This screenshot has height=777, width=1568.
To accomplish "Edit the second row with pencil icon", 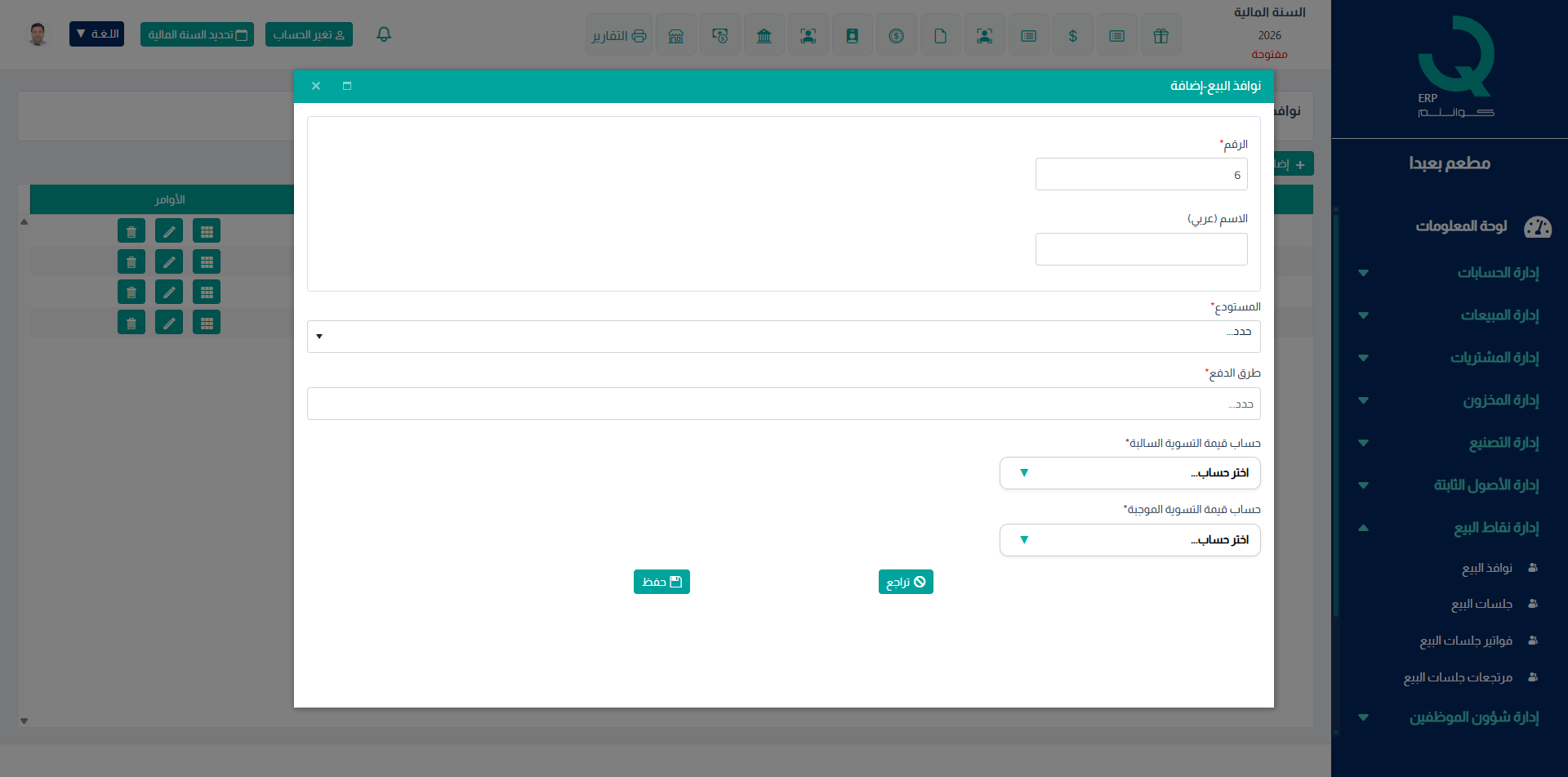I will point(169,261).
